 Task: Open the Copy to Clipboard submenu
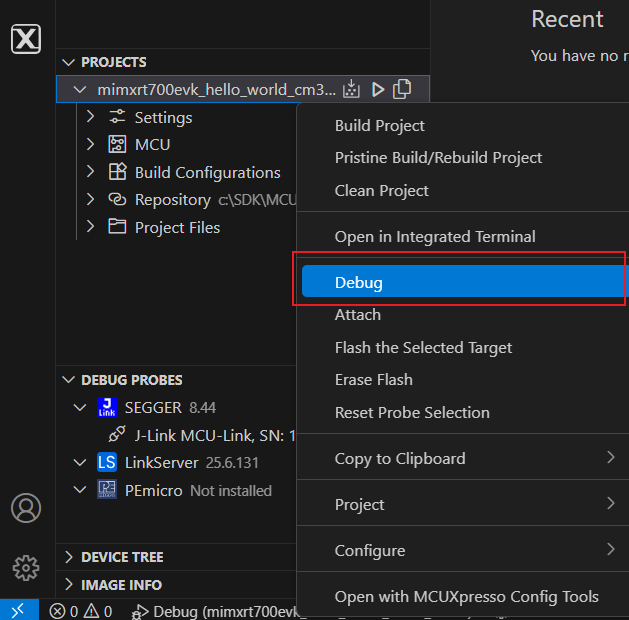(x=400, y=458)
